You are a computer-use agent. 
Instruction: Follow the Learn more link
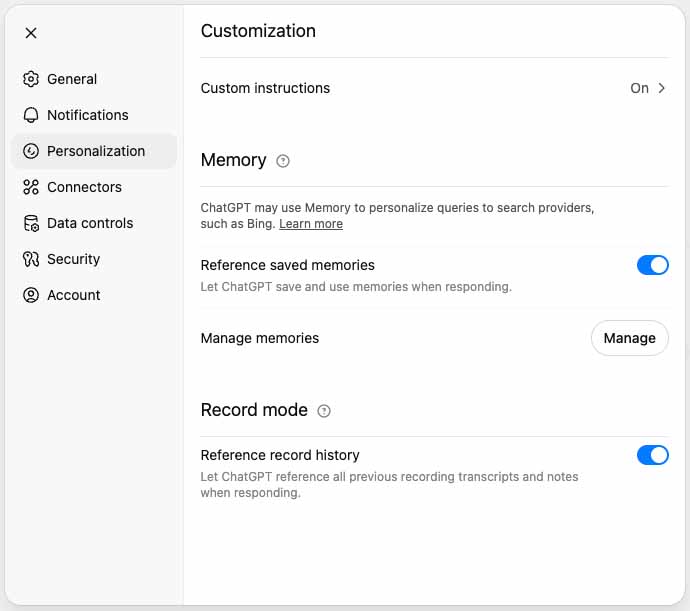(311, 224)
